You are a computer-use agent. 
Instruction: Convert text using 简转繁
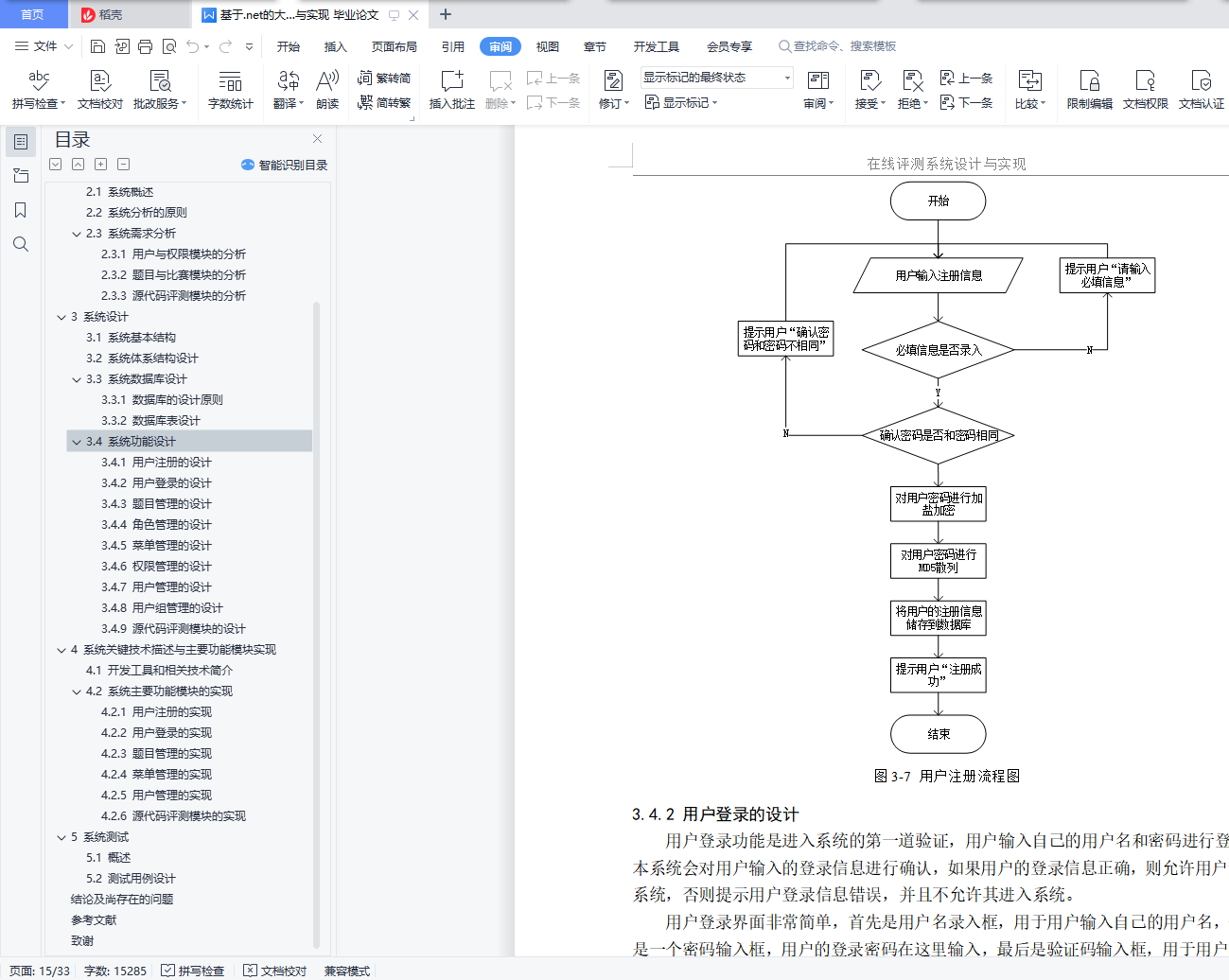coord(384,102)
